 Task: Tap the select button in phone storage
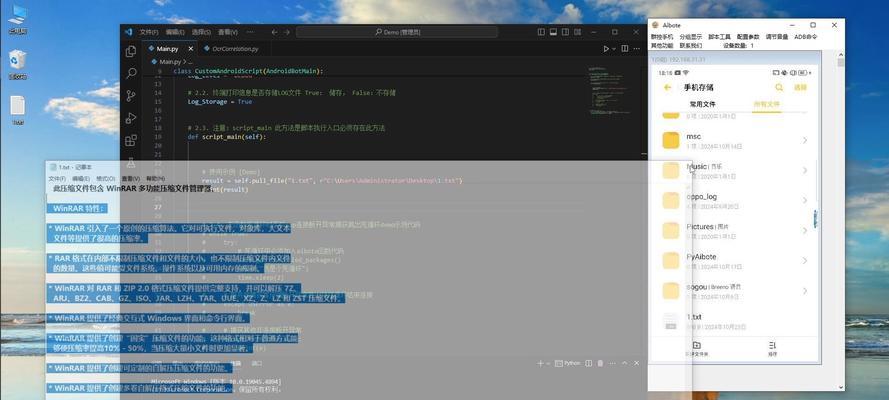[800, 88]
